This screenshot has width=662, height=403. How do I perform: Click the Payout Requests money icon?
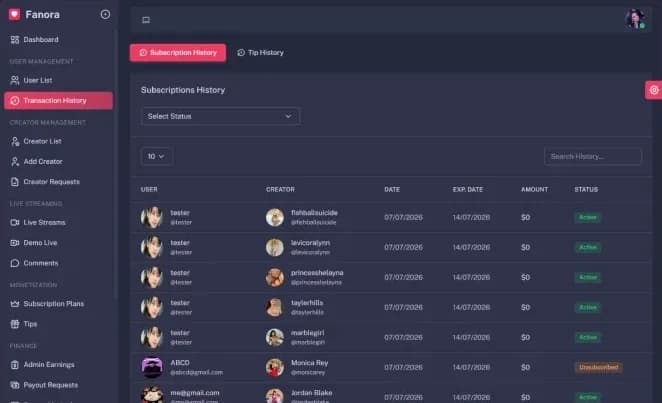point(15,385)
